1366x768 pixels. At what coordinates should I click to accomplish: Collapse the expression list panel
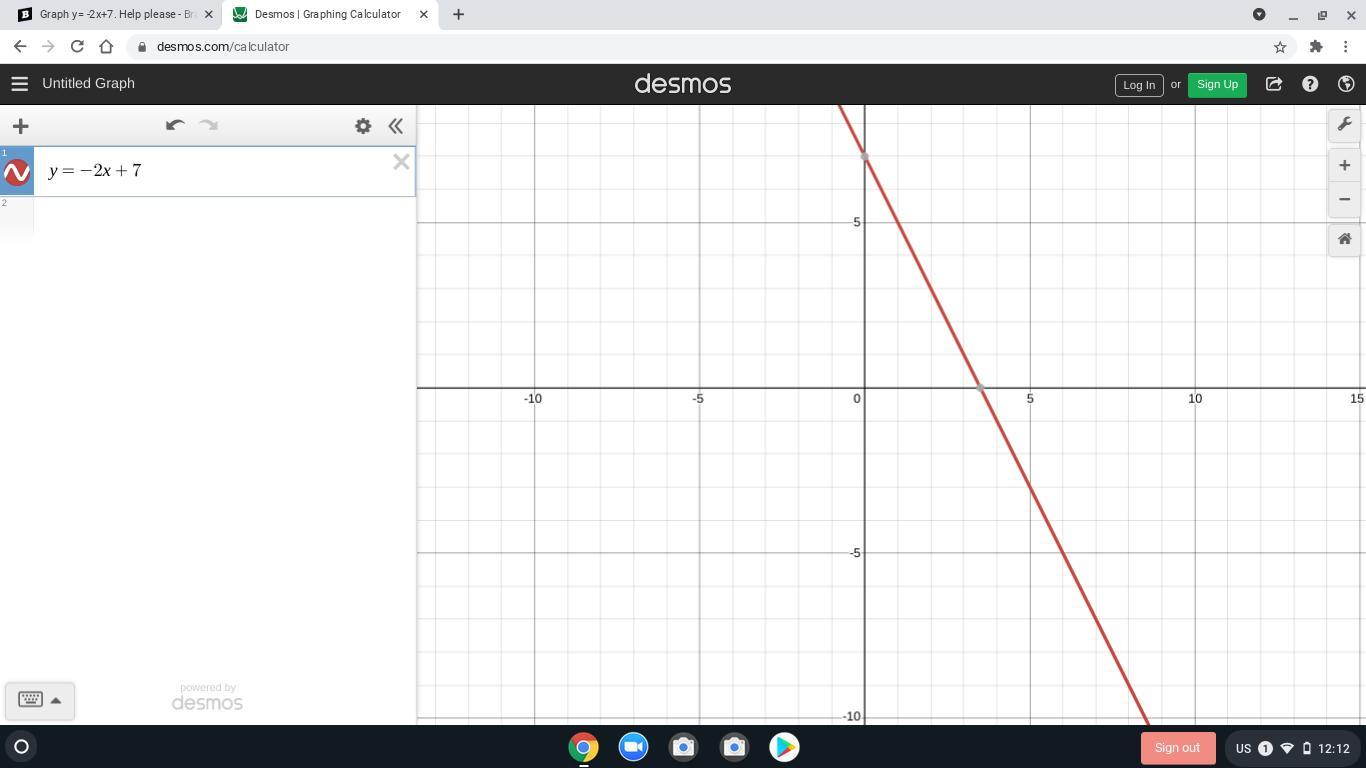click(396, 126)
